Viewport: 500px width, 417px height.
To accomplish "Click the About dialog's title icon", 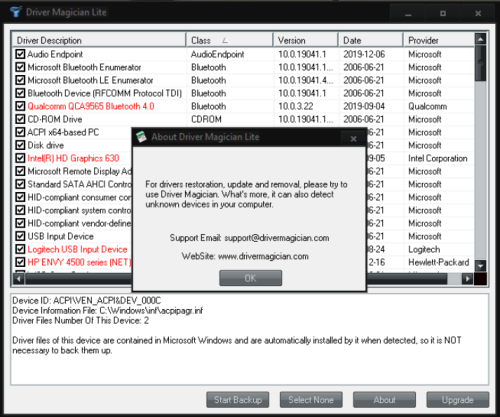I will pos(141,137).
